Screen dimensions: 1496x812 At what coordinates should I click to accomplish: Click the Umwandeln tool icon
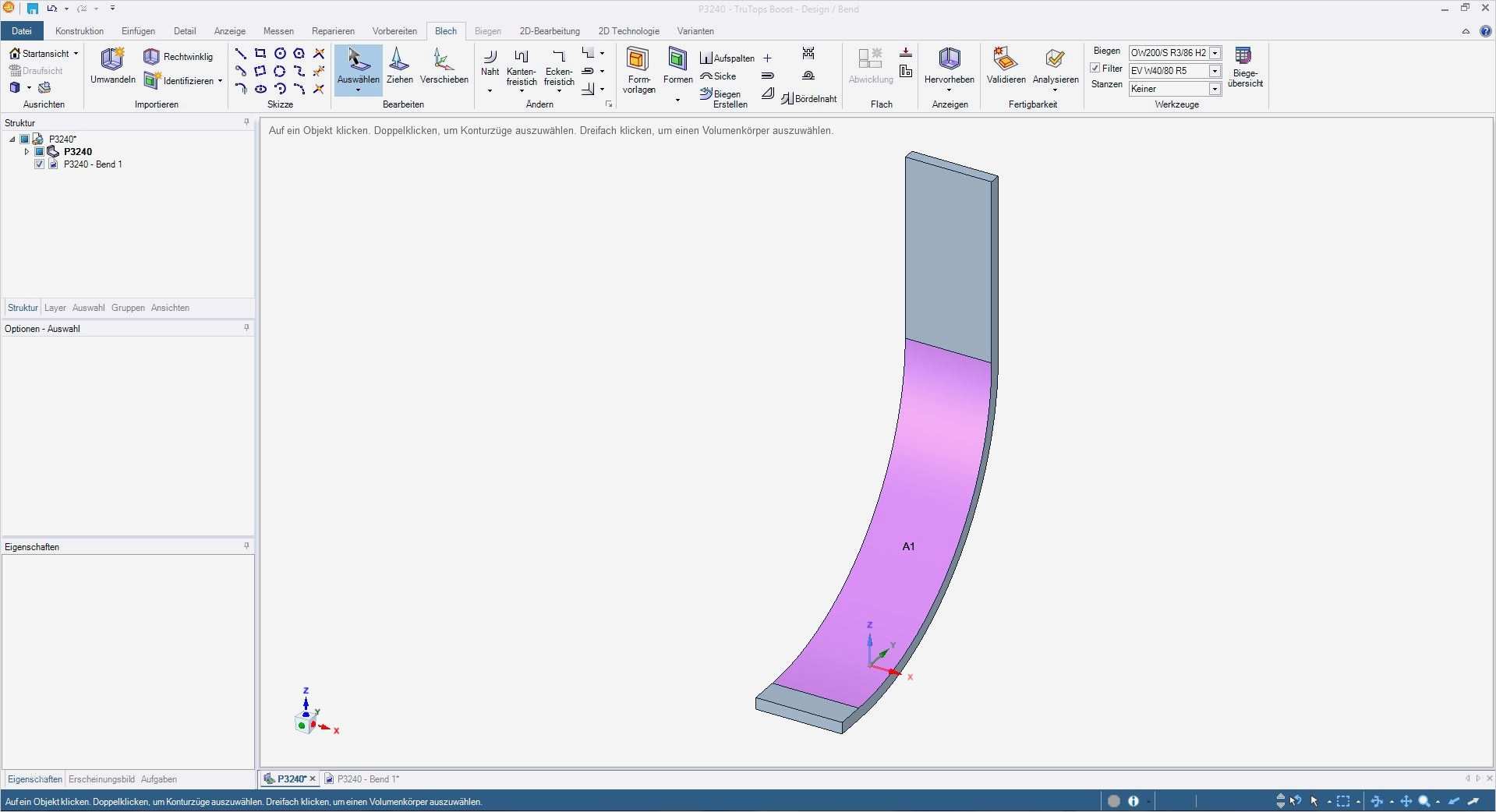coord(112,59)
